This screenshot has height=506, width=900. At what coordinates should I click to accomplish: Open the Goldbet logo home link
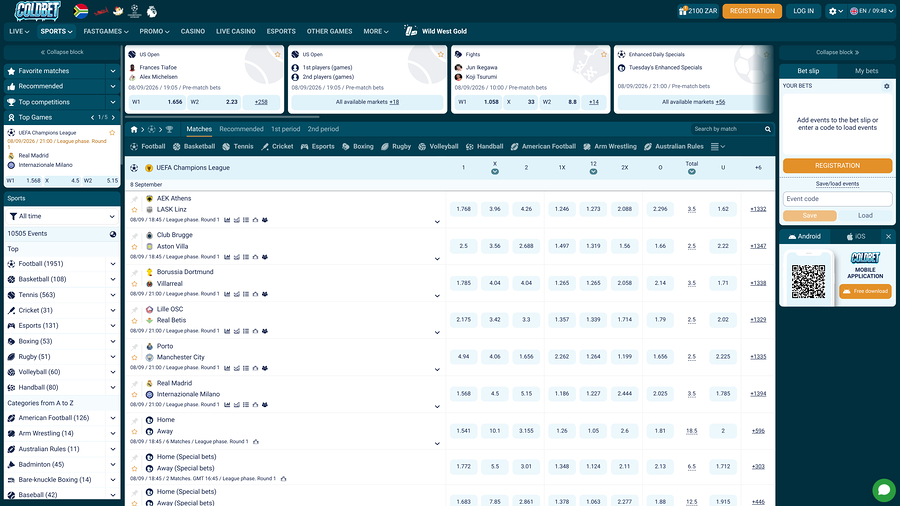[37, 10]
